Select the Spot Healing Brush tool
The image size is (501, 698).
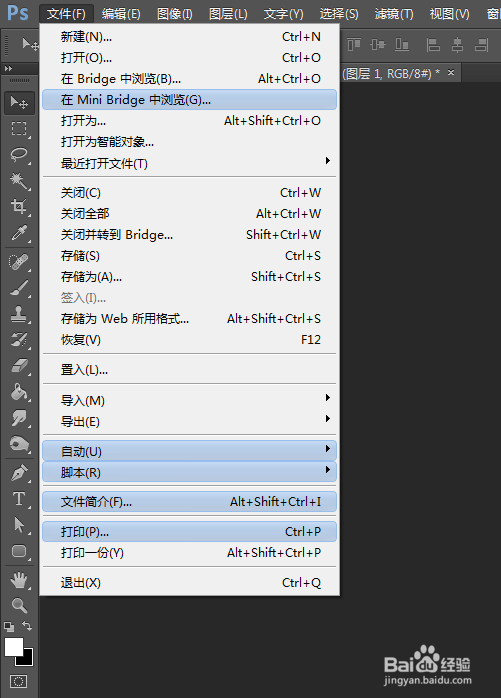pos(19,262)
